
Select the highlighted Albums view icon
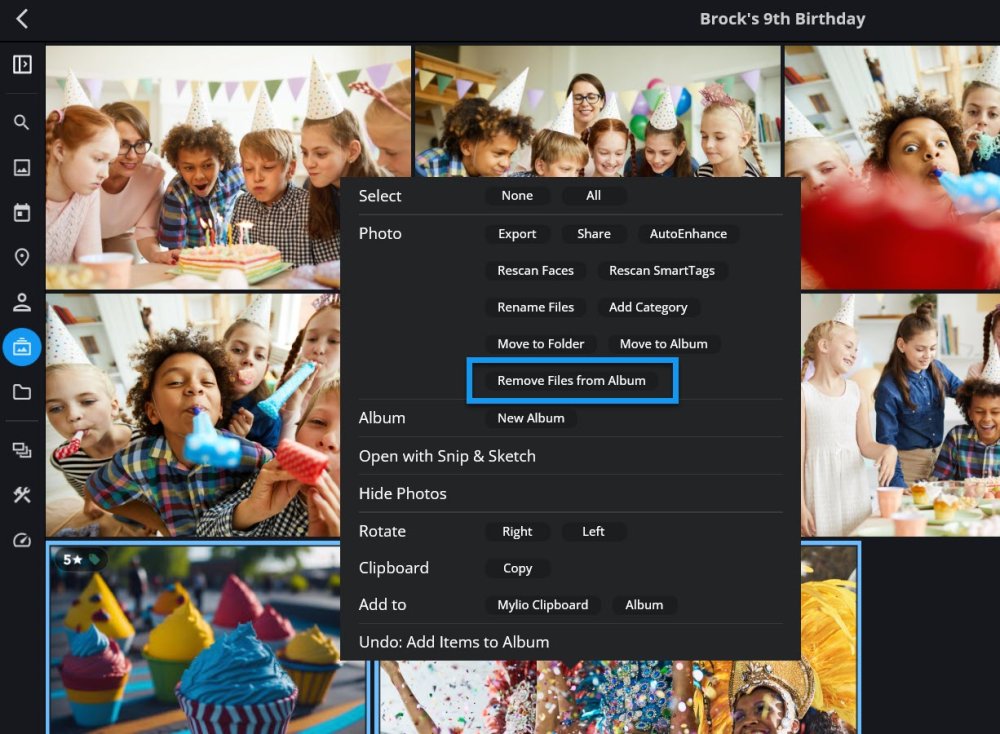(22, 348)
